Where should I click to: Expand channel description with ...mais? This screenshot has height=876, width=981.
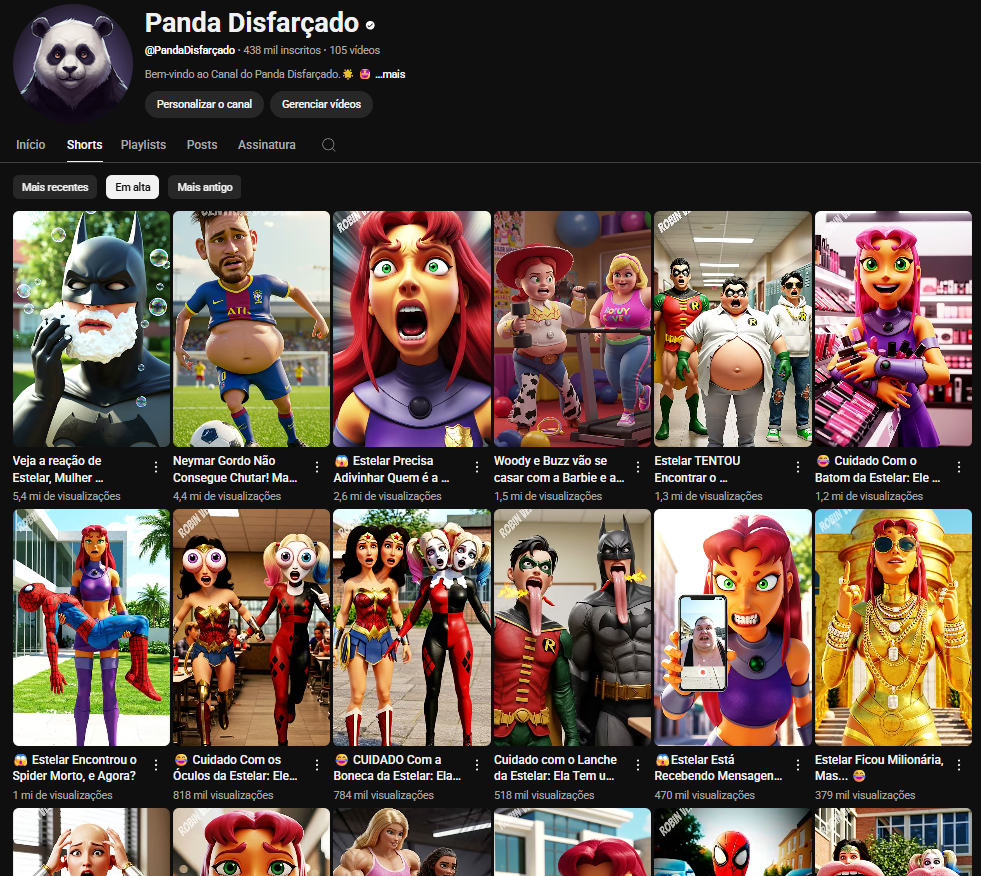click(390, 74)
